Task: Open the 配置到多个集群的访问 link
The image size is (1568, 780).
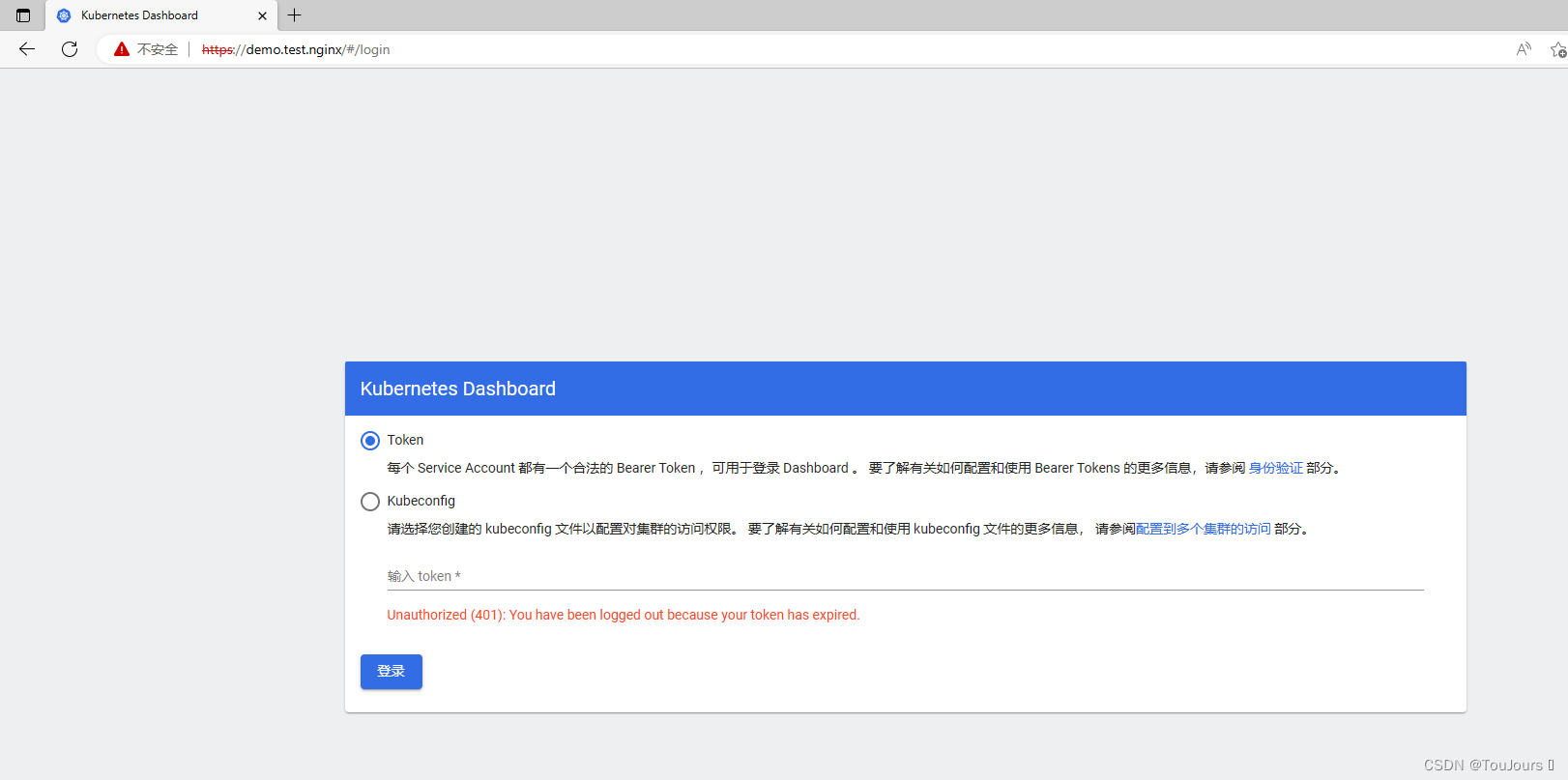Action: [x=1203, y=529]
